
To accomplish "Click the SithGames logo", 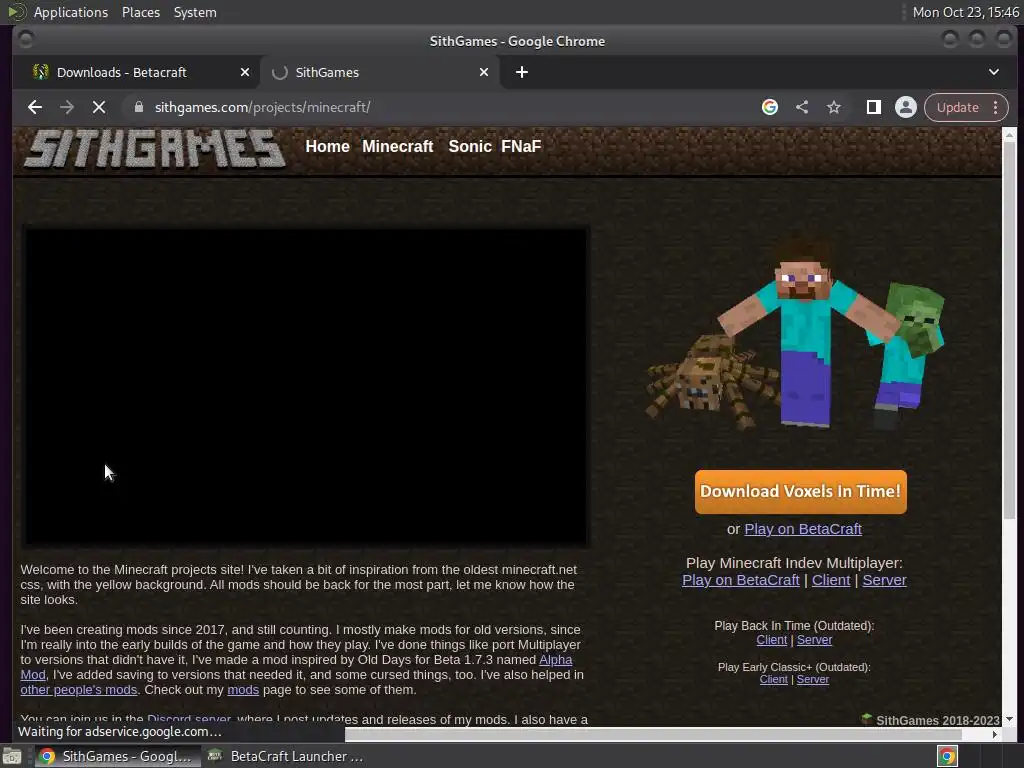I will (x=155, y=149).
